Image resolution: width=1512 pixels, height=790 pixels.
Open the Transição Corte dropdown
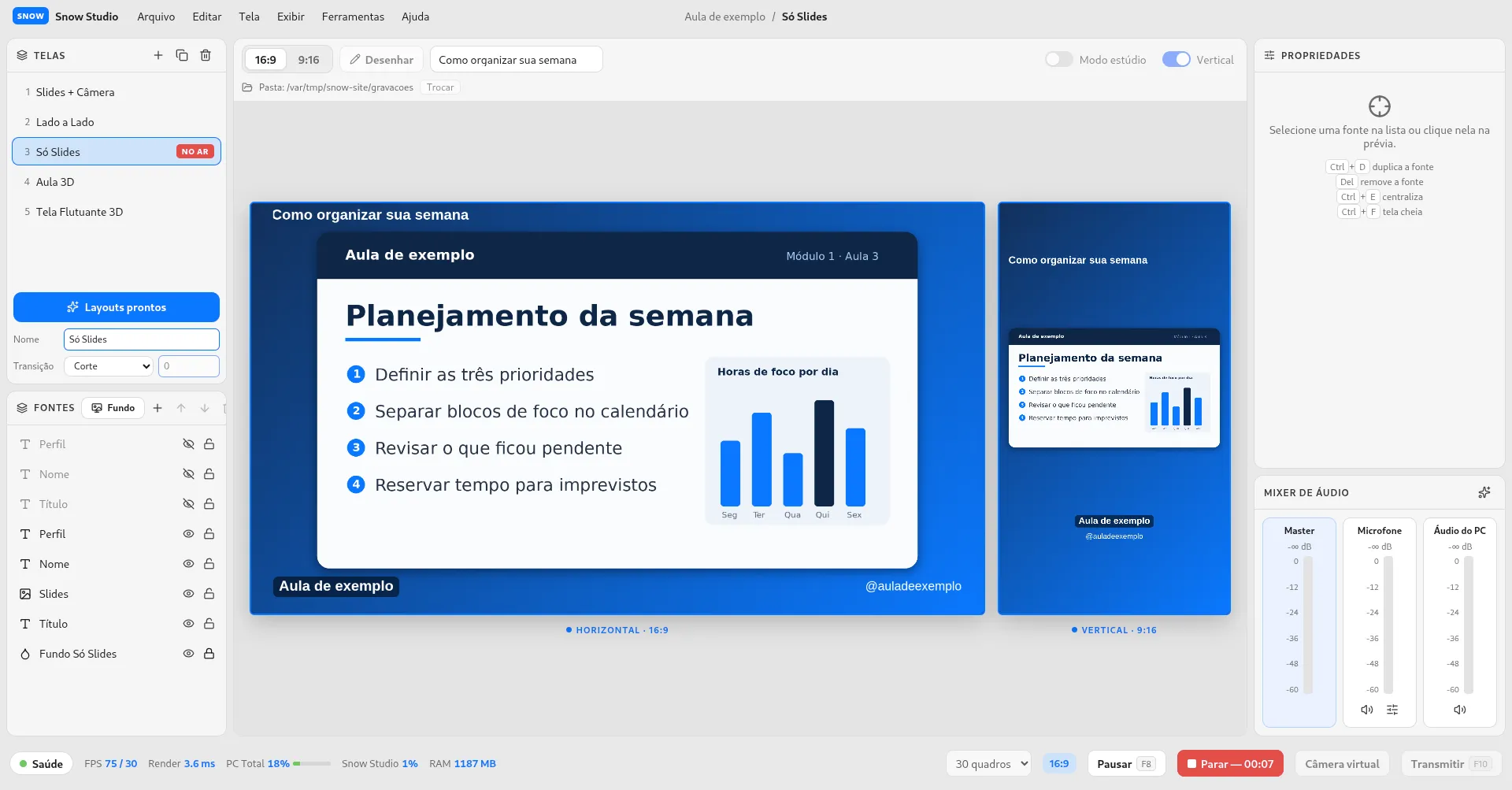click(109, 366)
